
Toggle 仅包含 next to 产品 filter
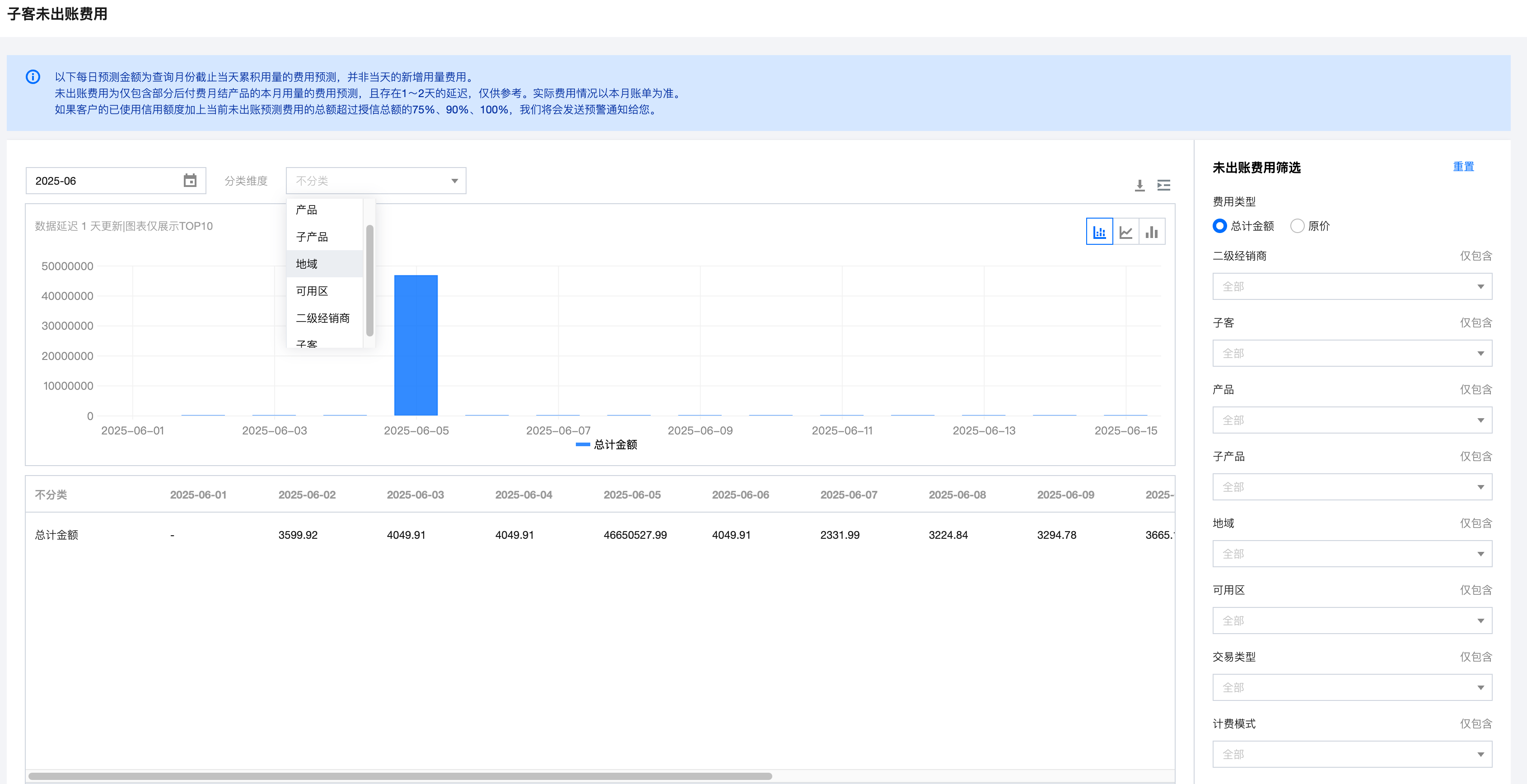coord(1475,389)
